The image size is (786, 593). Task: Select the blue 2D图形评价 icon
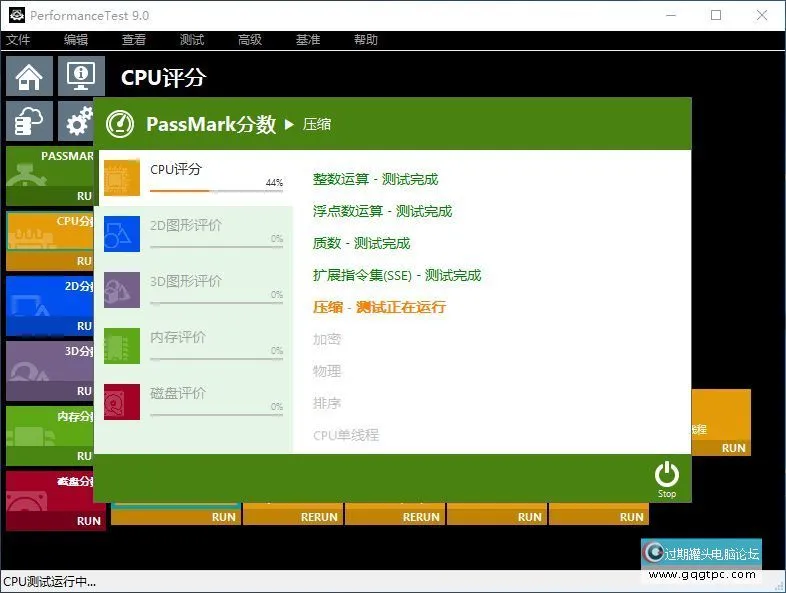122,234
